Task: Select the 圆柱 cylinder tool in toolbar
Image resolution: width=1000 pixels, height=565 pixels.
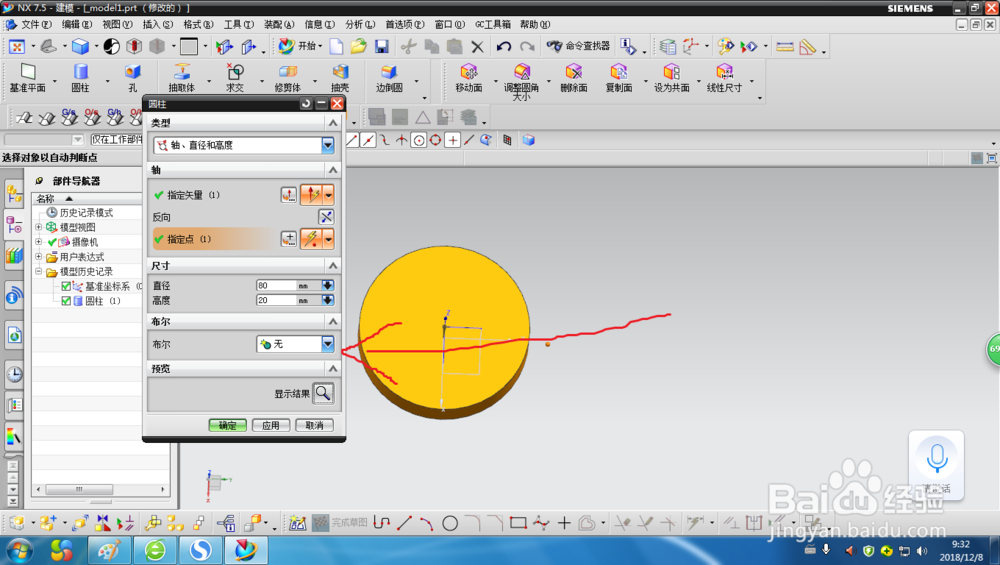Action: pos(80,78)
